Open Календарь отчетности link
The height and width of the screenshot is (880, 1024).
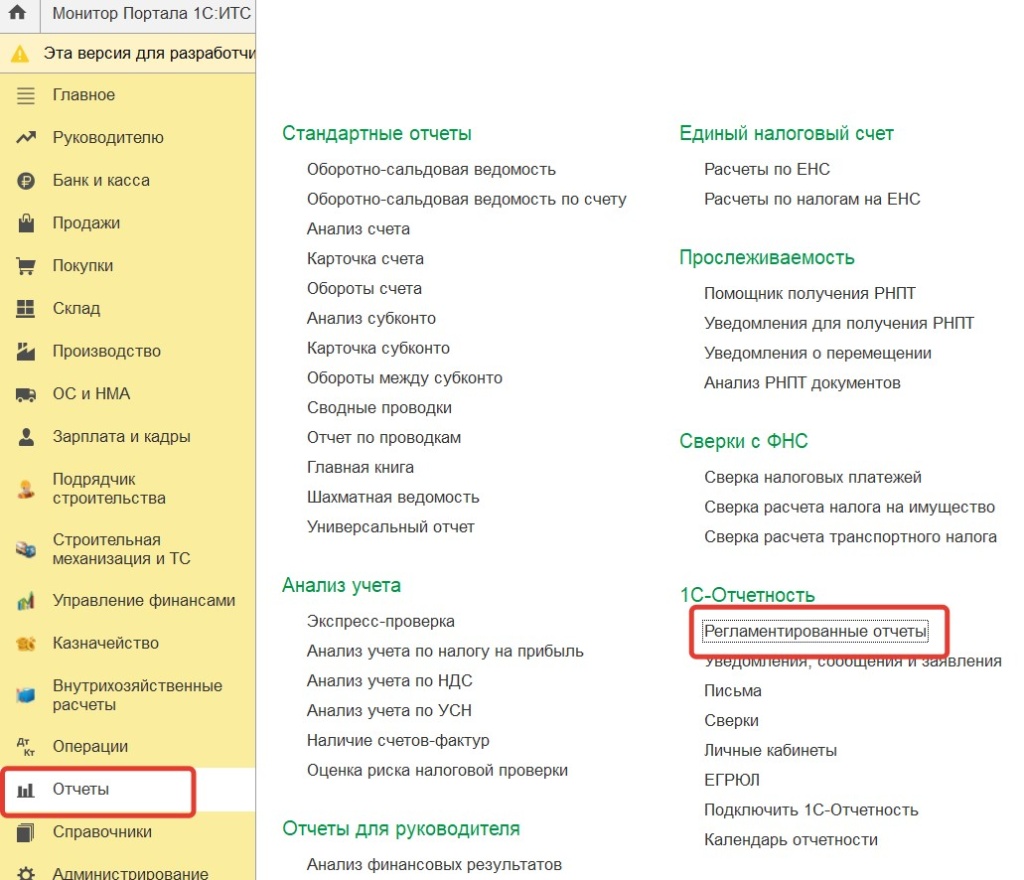coord(790,840)
